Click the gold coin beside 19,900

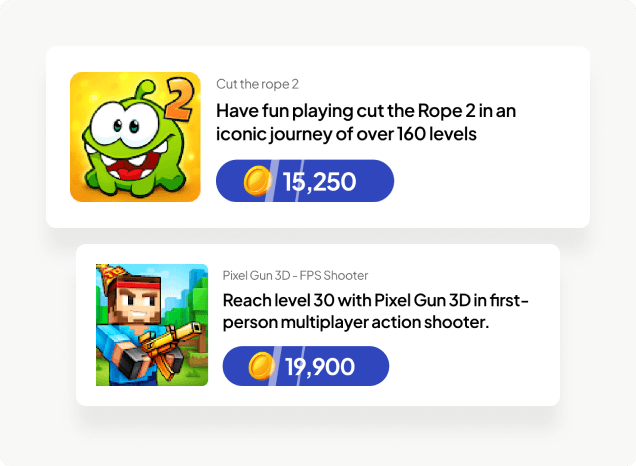click(x=262, y=366)
